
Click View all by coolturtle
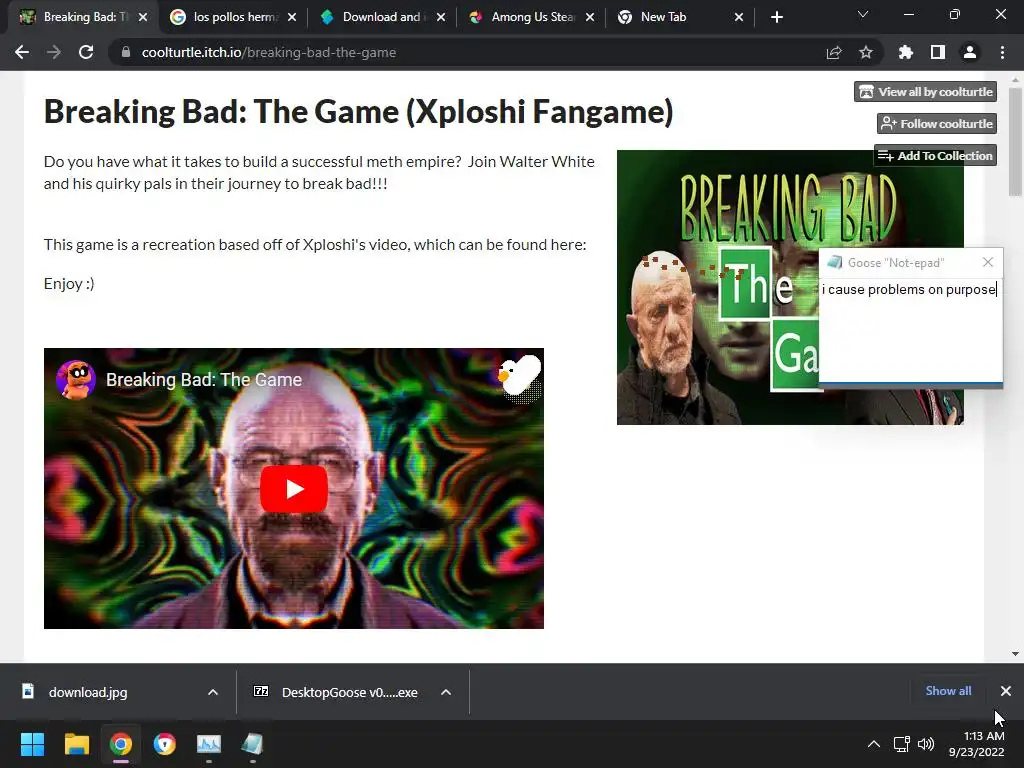coord(925,92)
